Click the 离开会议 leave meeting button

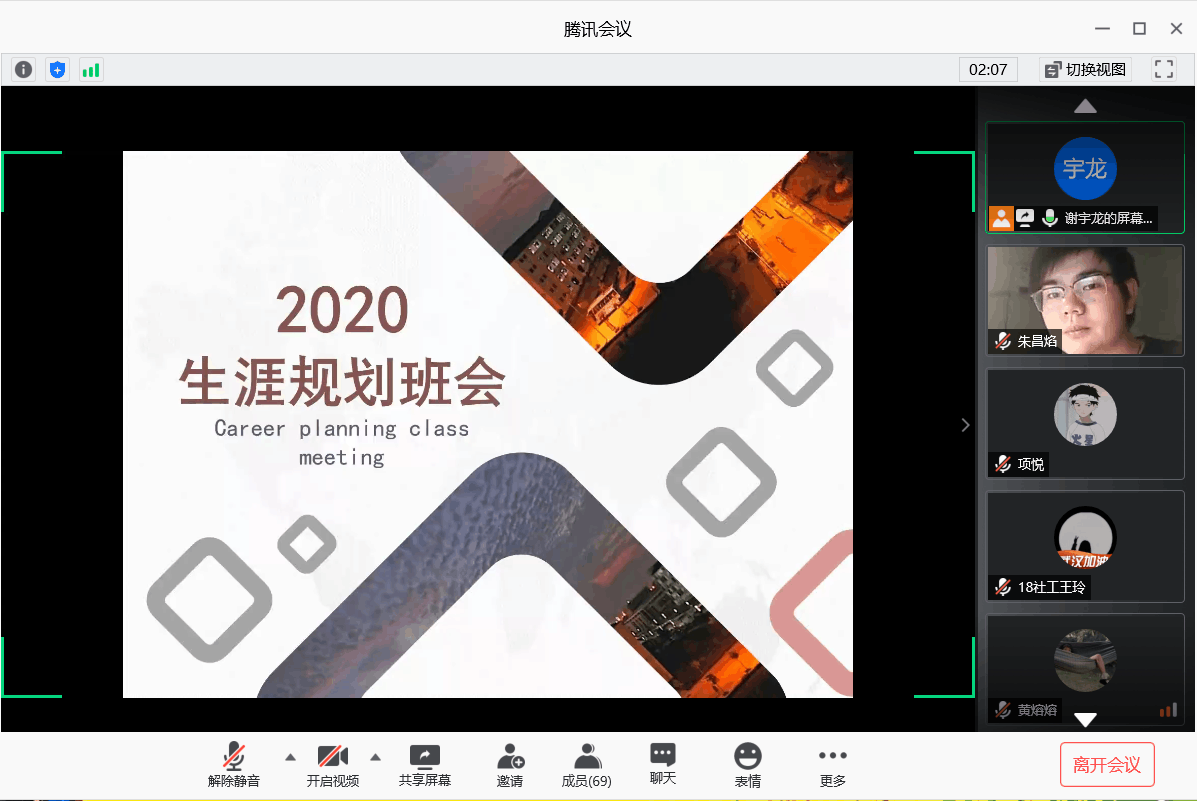pyautogui.click(x=1107, y=765)
